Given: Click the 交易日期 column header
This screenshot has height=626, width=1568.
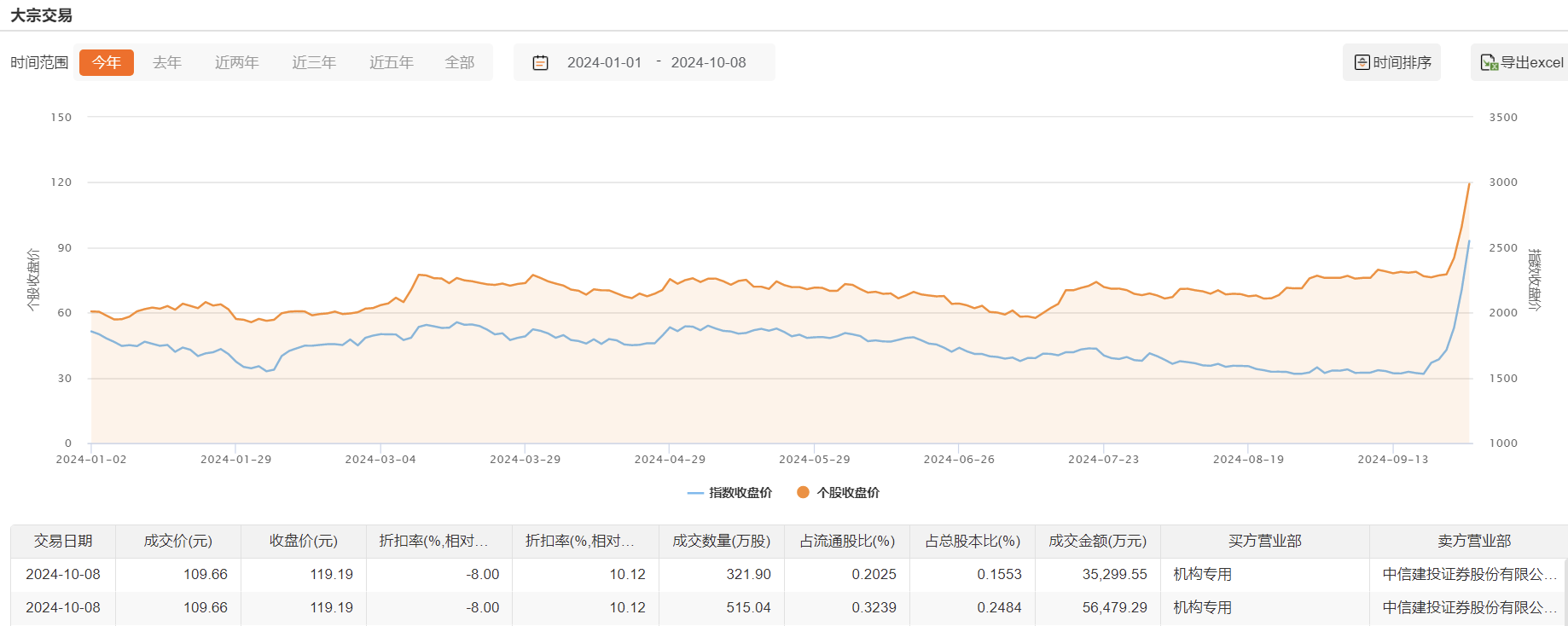Looking at the screenshot, I should click(x=63, y=542).
